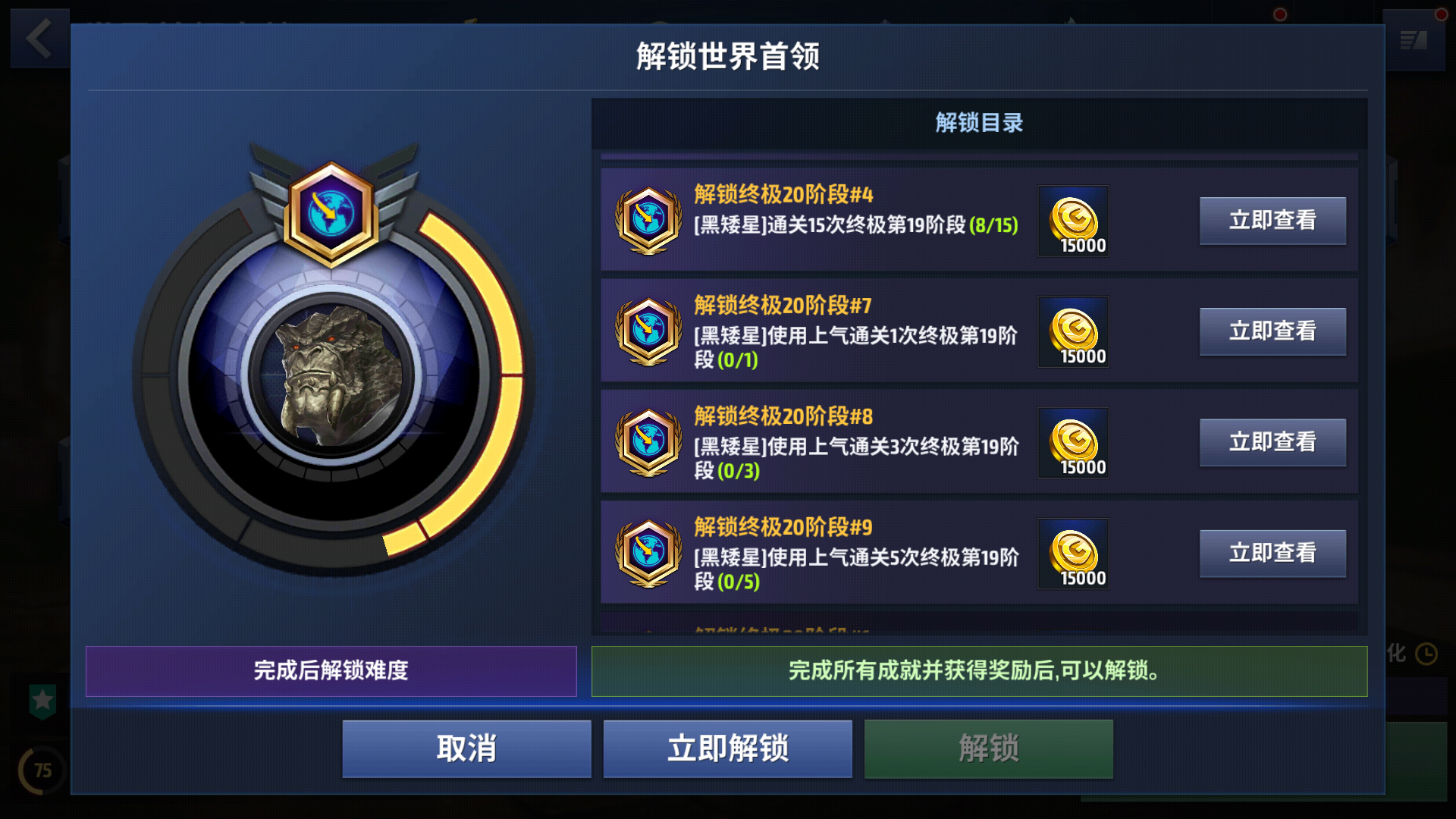Click the 解锁终极20阶段#4 achievement badge icon
This screenshot has height=819, width=1456.
pos(648,220)
